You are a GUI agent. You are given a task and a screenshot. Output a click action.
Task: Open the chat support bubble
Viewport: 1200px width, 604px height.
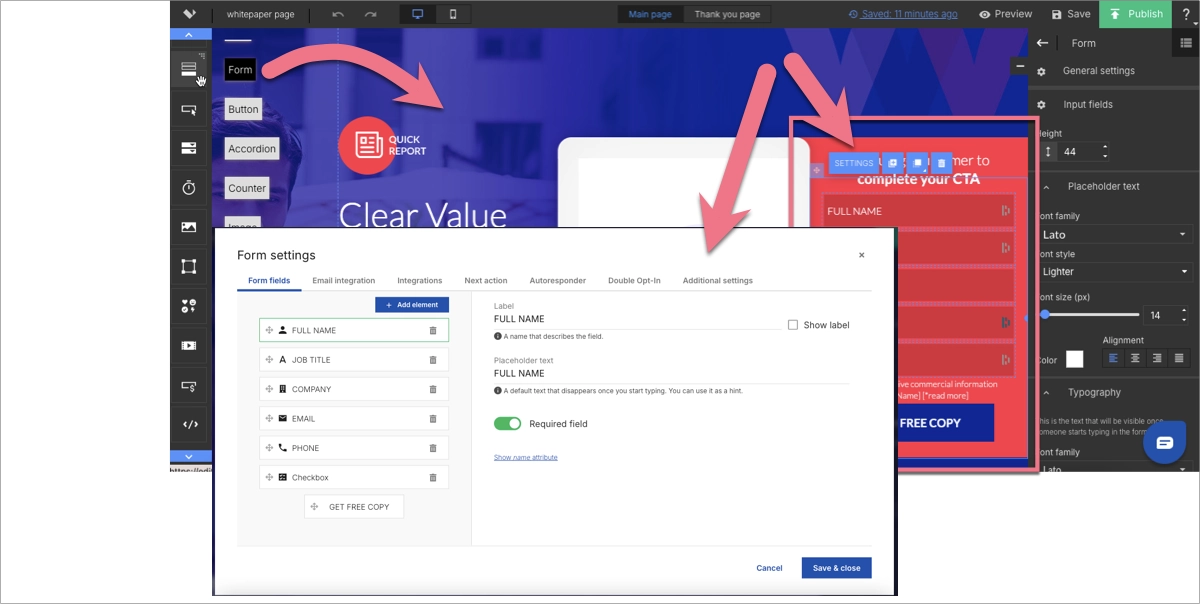point(1164,443)
